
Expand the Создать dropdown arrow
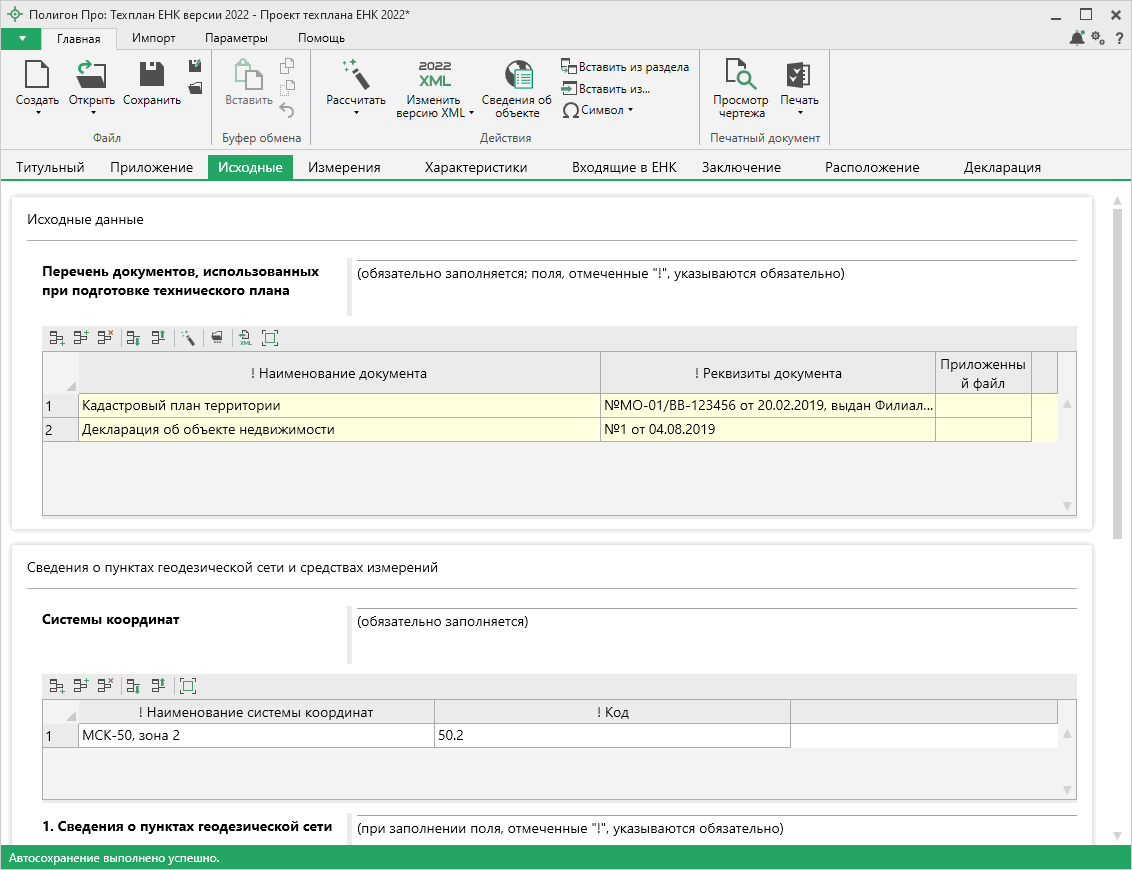[x=37, y=113]
